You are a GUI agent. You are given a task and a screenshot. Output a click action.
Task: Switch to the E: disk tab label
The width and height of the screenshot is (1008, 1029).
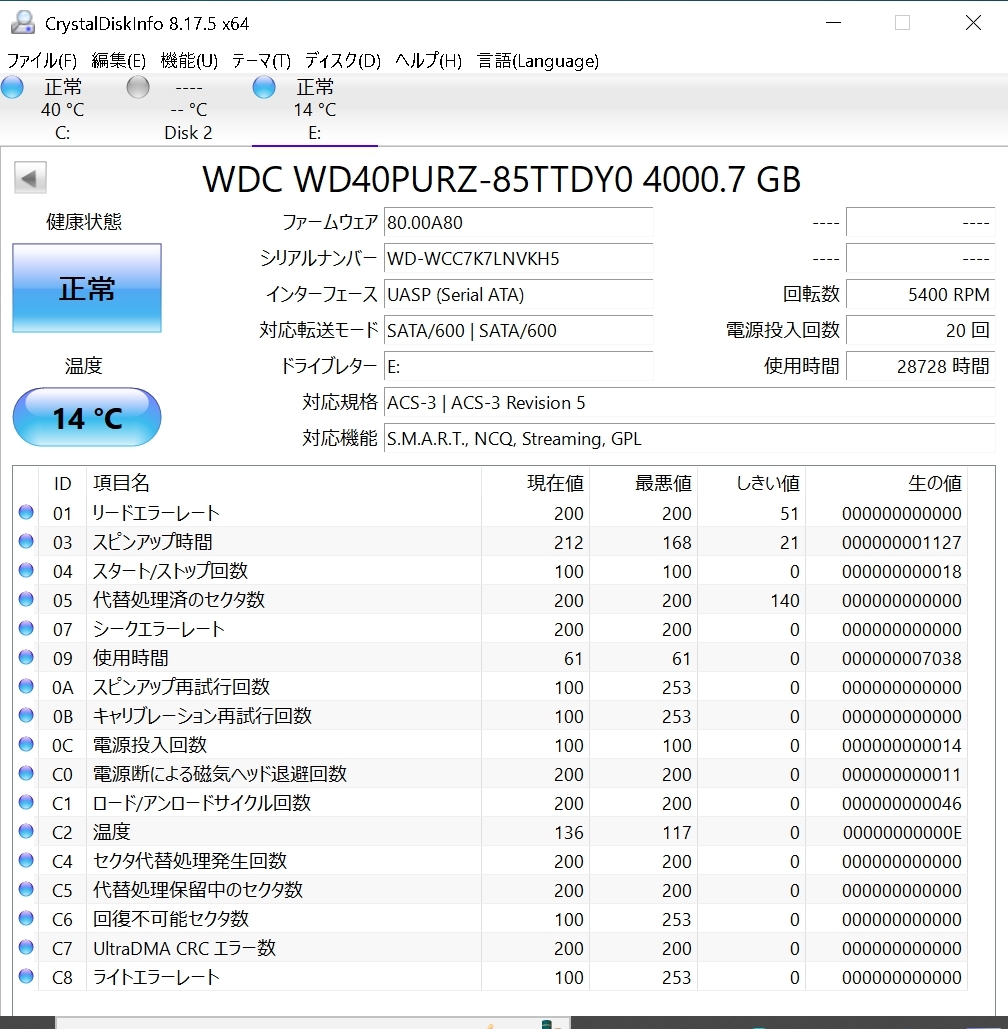(x=315, y=133)
